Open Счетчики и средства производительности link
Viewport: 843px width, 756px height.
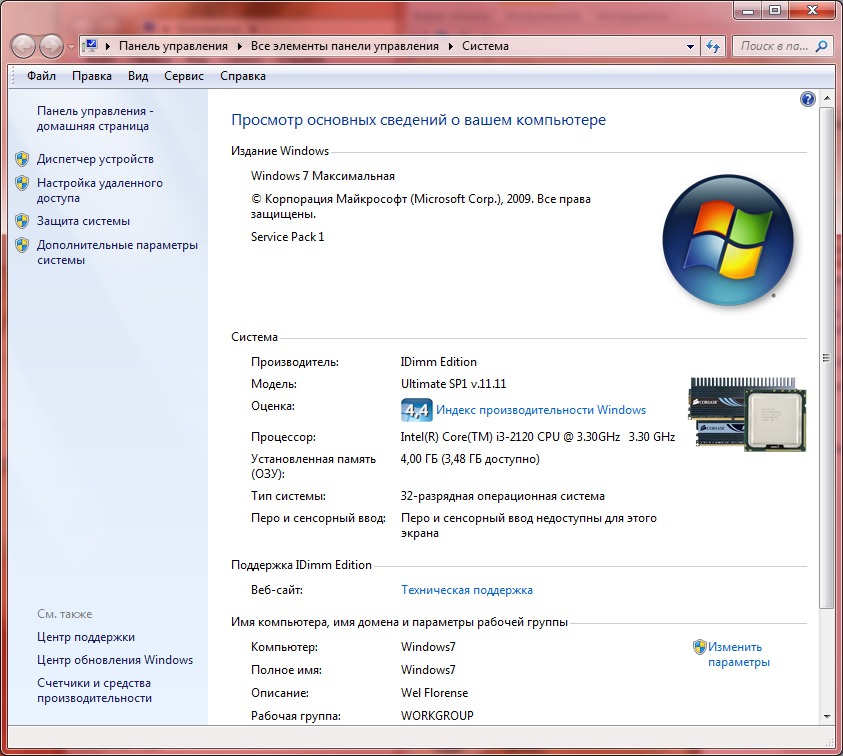(x=95, y=690)
